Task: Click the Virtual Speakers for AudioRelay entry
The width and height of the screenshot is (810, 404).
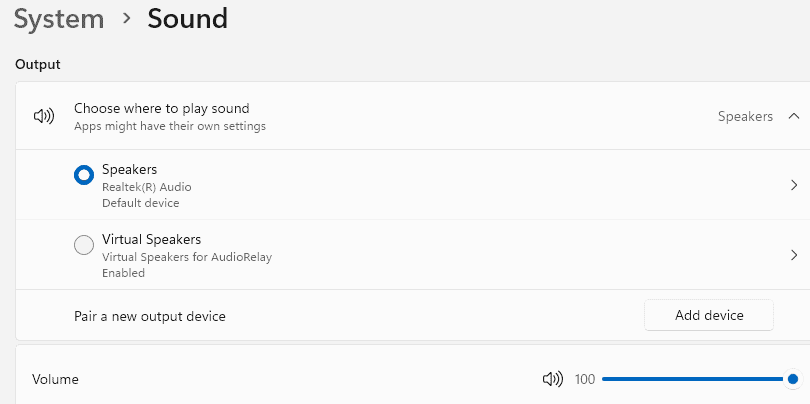Action: click(186, 256)
